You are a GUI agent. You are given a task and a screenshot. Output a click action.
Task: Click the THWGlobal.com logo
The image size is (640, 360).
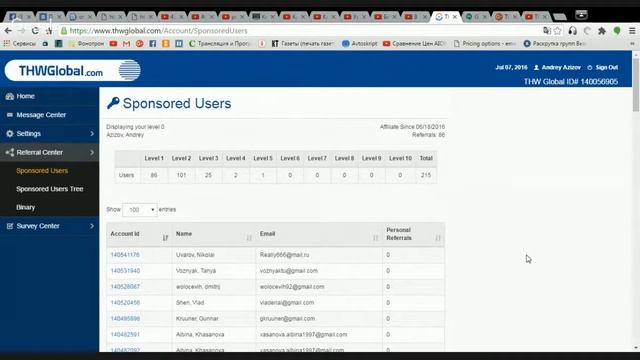(x=73, y=71)
